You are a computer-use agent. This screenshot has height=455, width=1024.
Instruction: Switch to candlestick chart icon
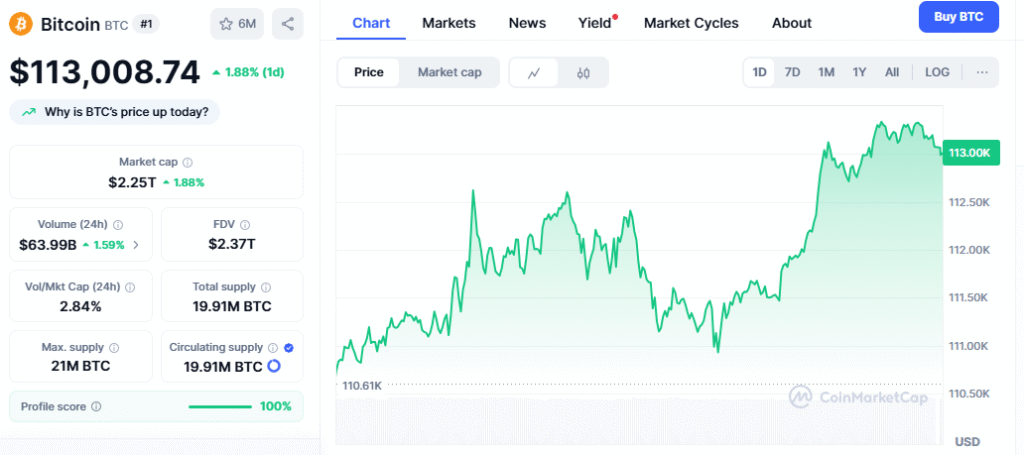click(583, 72)
